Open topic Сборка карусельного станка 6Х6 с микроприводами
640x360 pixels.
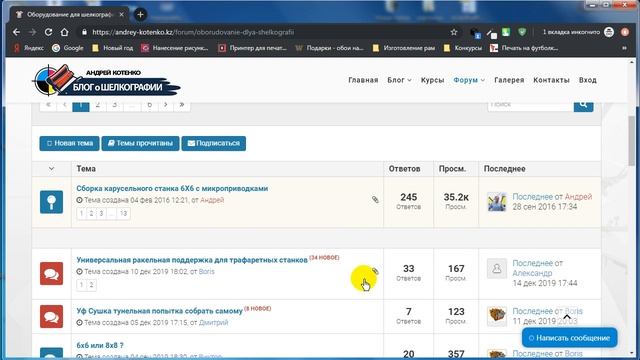tap(172, 189)
